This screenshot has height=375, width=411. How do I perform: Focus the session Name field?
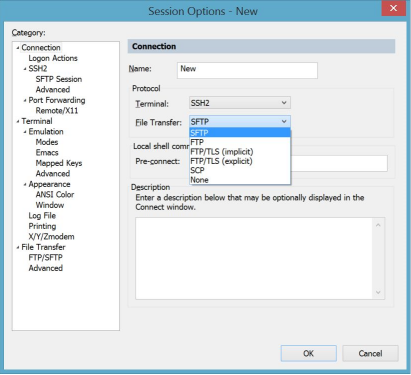[247, 70]
